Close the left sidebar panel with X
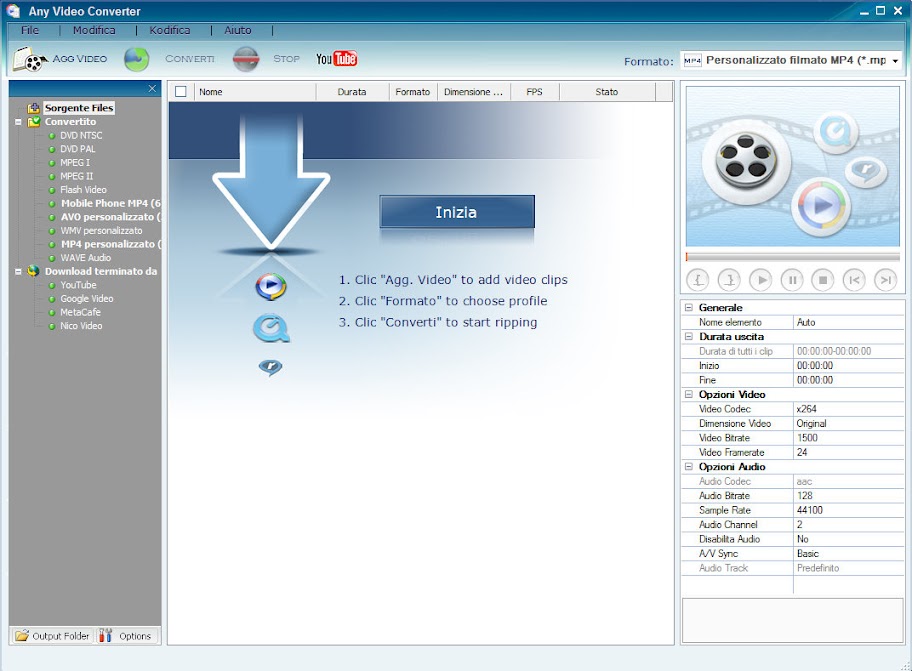 coord(152,88)
